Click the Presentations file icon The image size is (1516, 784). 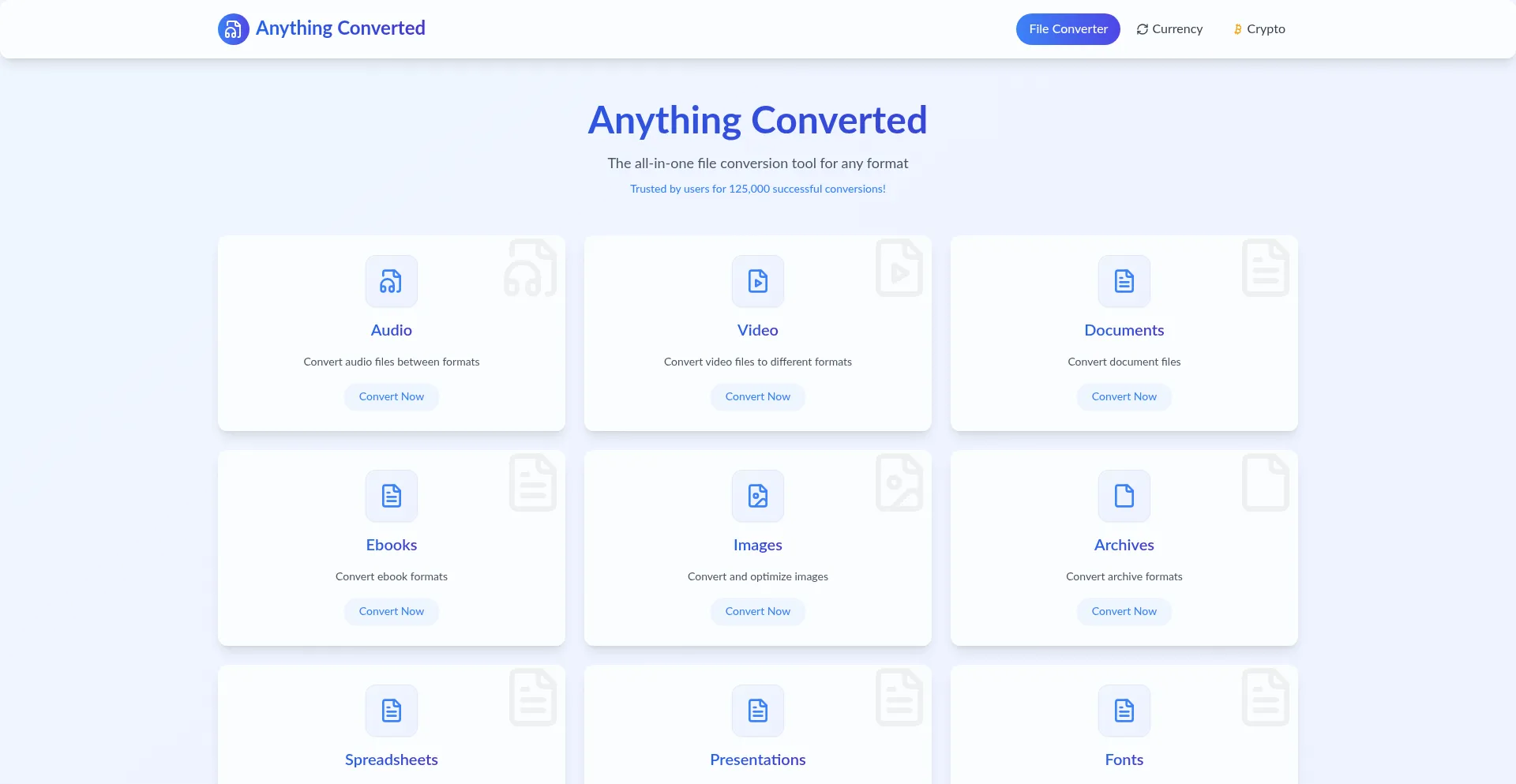(x=758, y=711)
